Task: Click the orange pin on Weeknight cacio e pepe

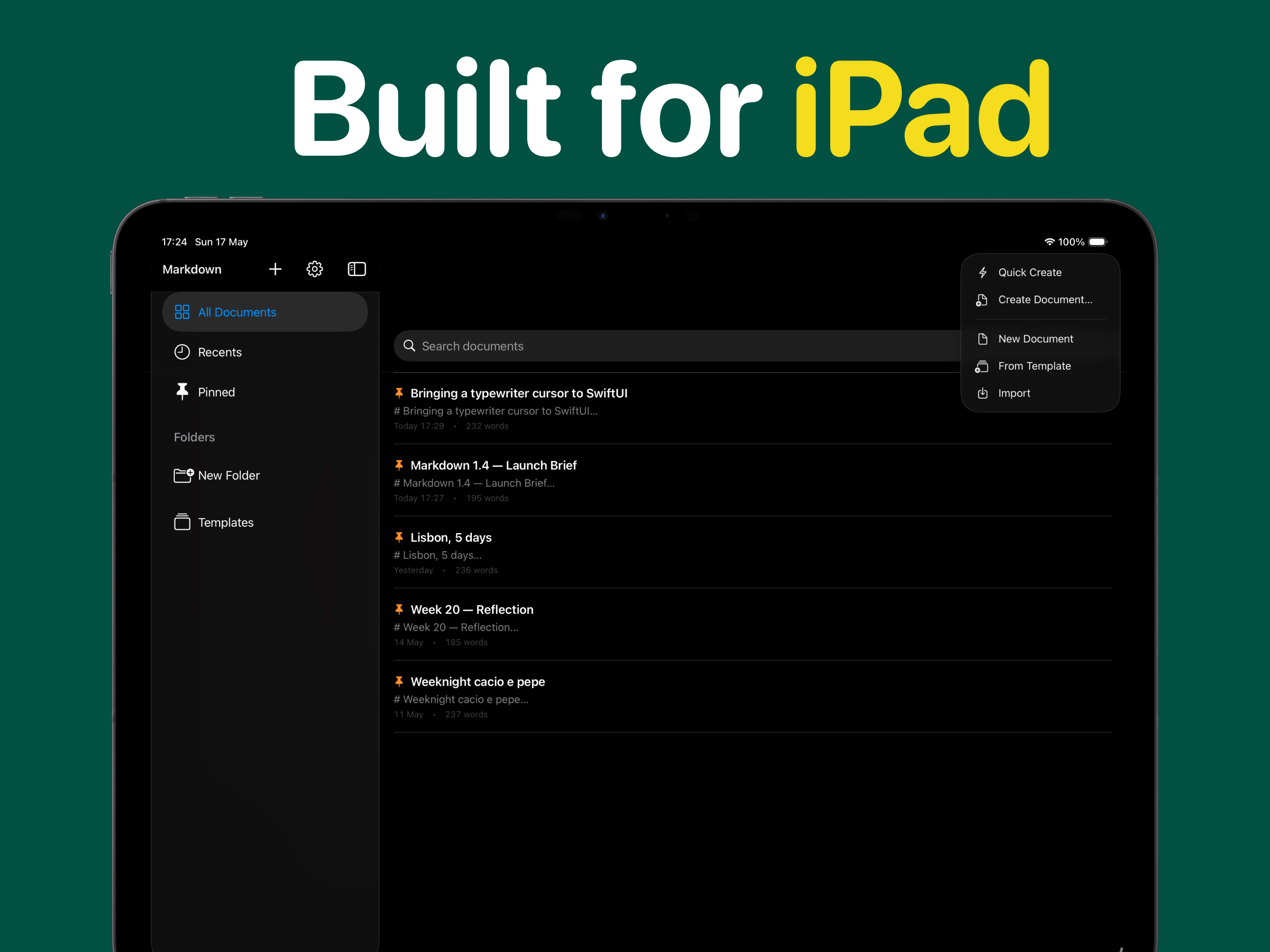Action: pyautogui.click(x=399, y=681)
